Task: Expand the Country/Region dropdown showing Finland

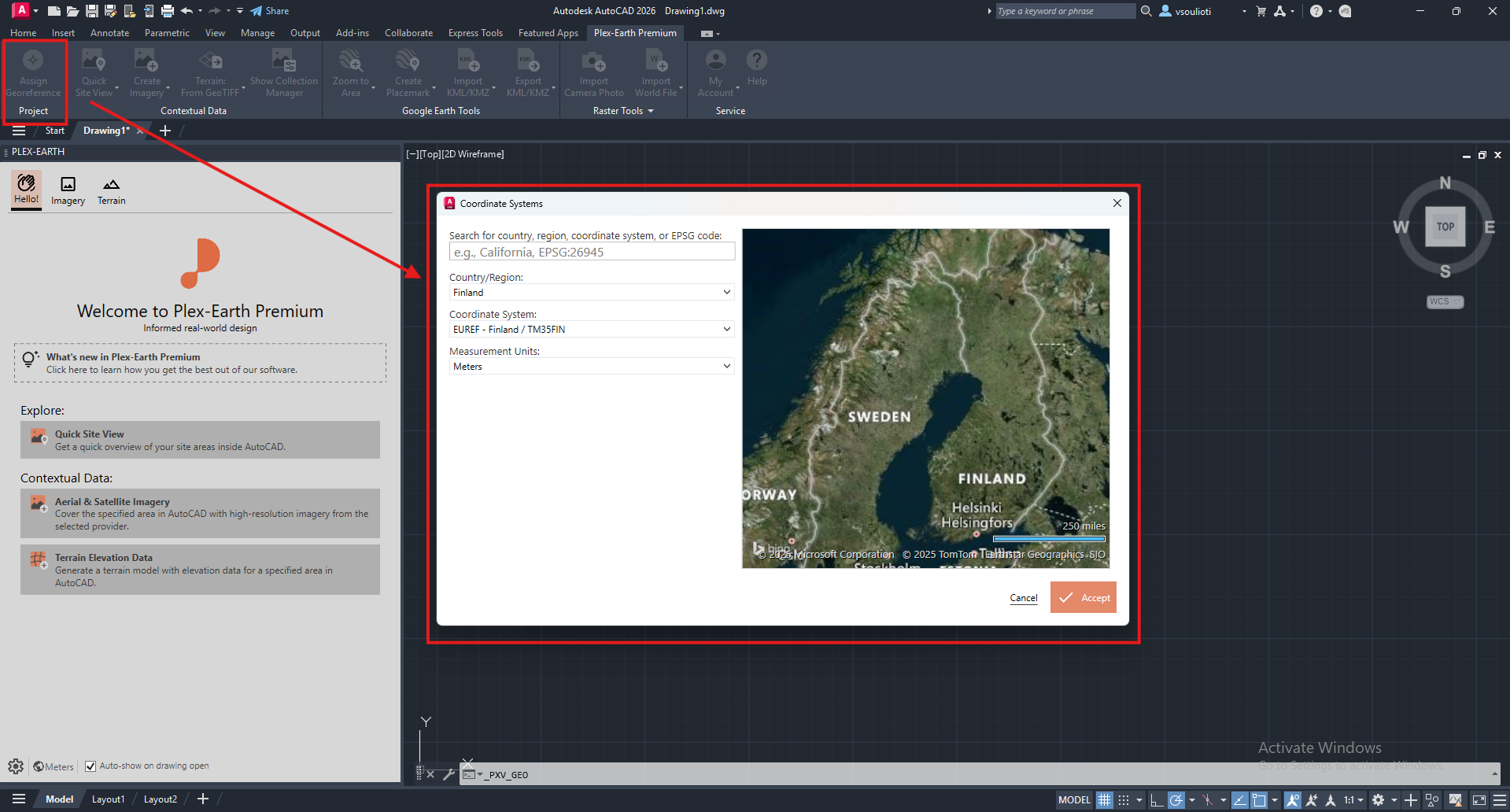Action: [x=592, y=292]
